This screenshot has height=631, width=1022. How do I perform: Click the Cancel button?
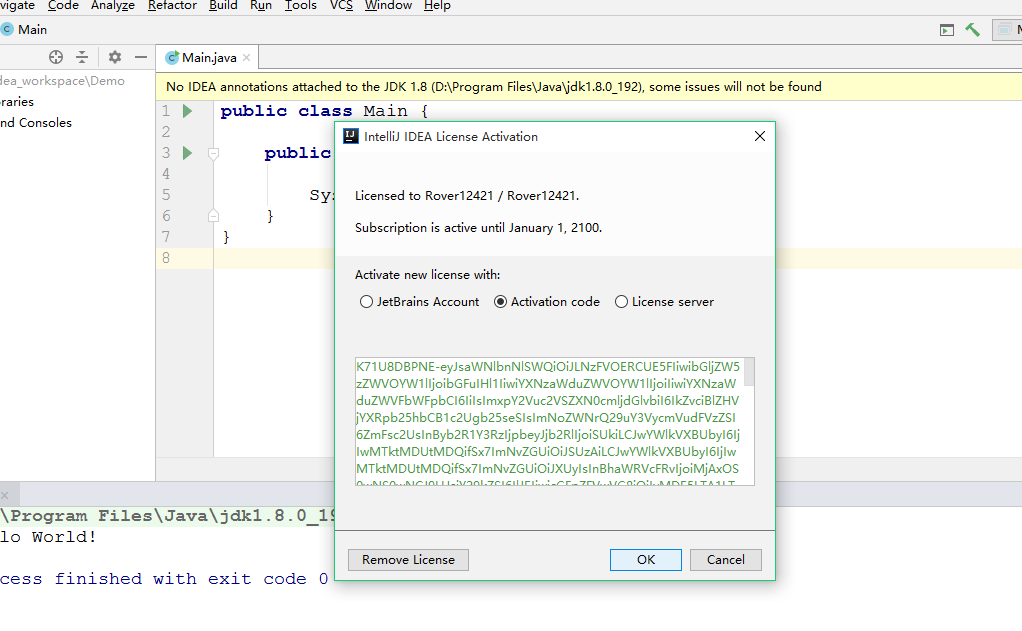725,560
